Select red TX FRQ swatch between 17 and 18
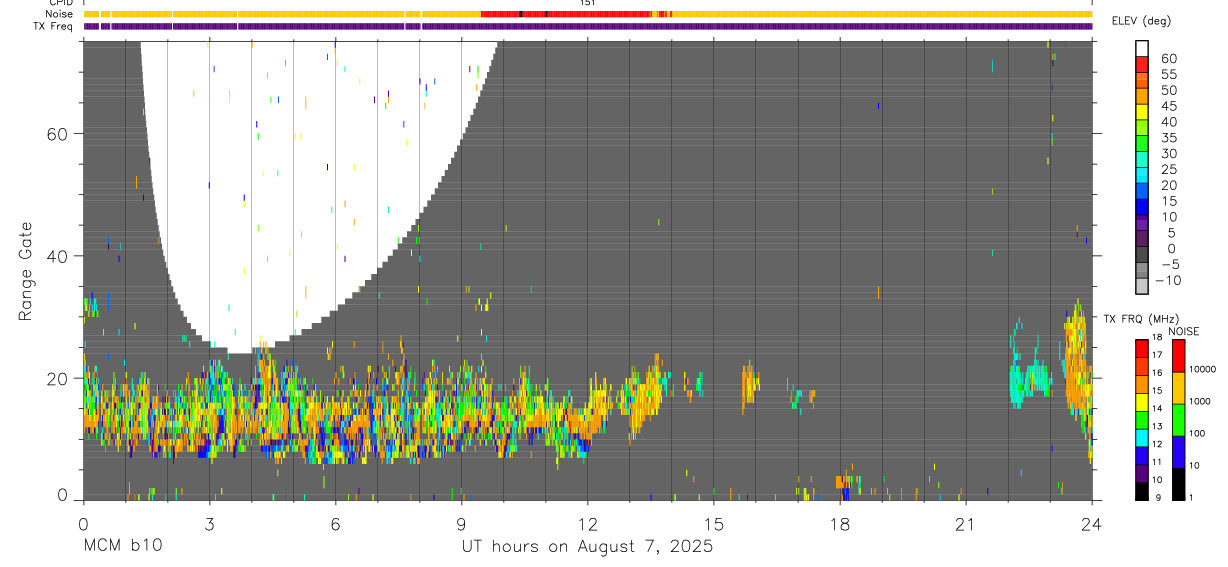This screenshot has height=567, width=1228. click(1142, 347)
